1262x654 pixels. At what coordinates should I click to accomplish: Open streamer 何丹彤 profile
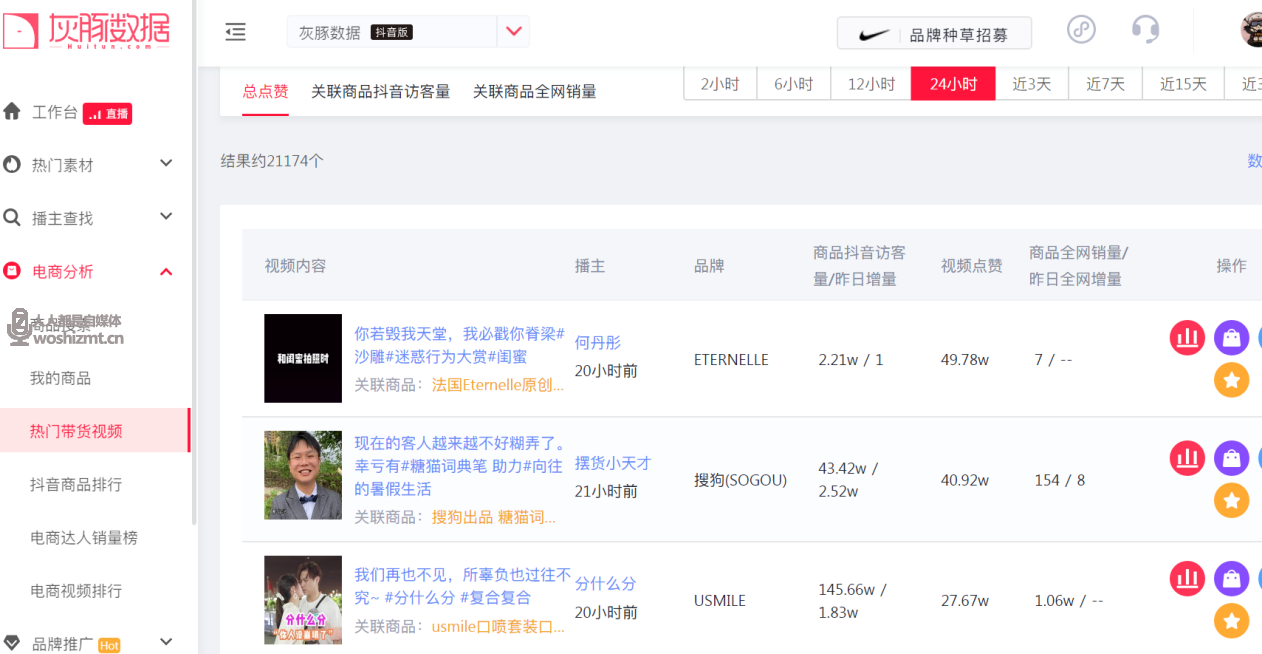tap(598, 342)
